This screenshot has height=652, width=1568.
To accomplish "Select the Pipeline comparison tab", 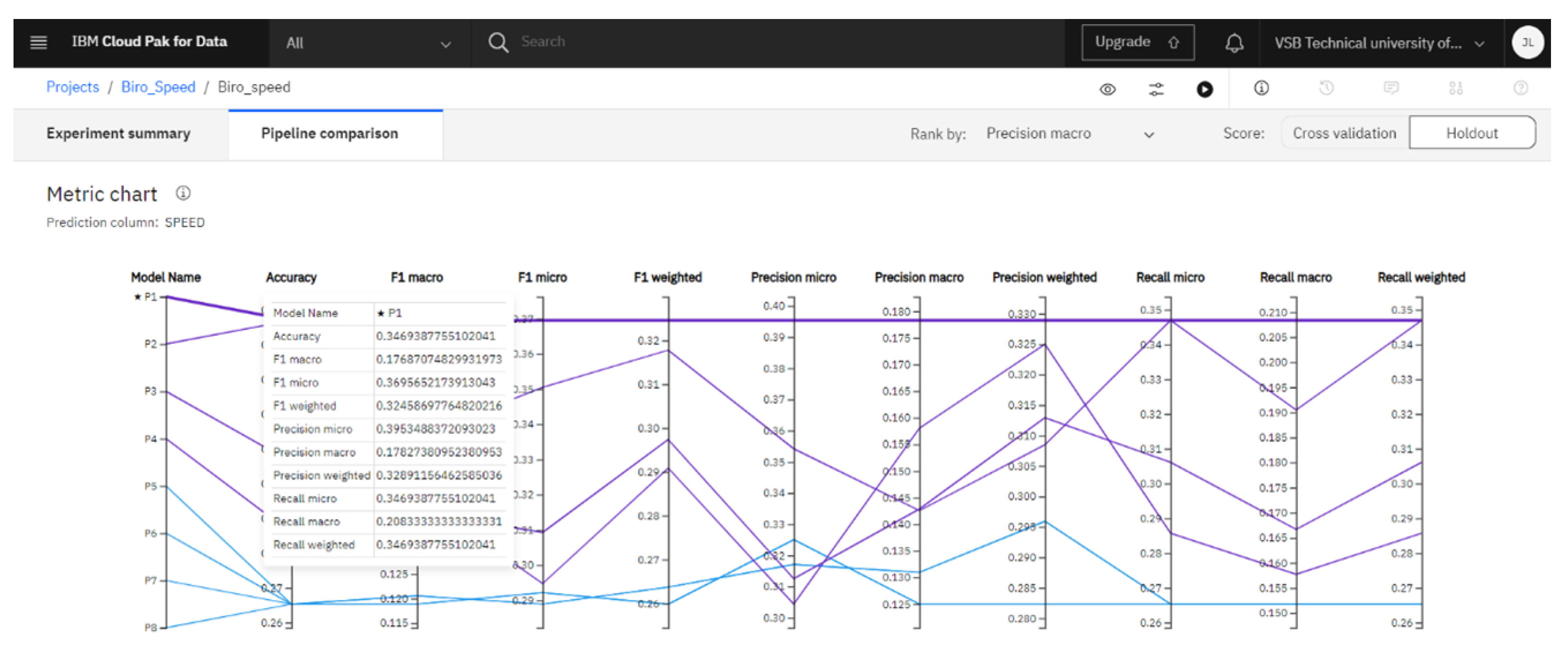I will (329, 133).
